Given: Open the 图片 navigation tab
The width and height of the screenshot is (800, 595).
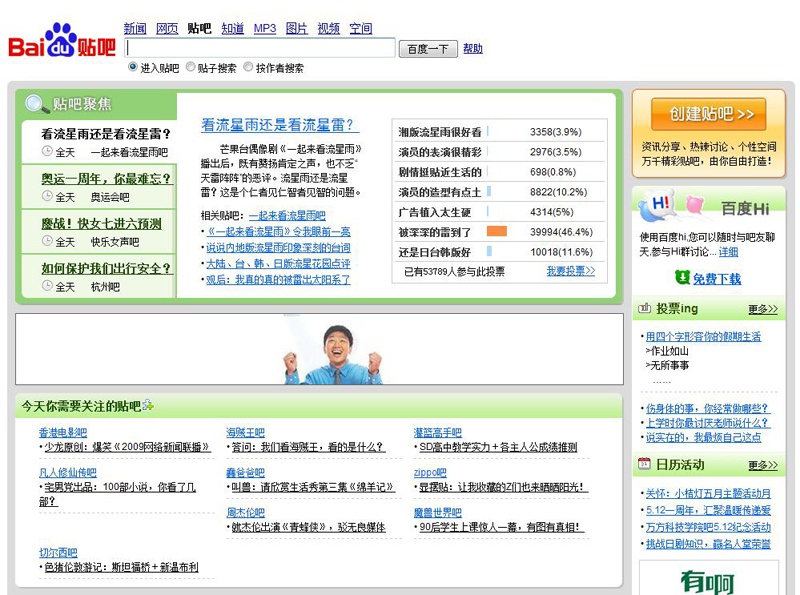Looking at the screenshot, I should tap(296, 29).
